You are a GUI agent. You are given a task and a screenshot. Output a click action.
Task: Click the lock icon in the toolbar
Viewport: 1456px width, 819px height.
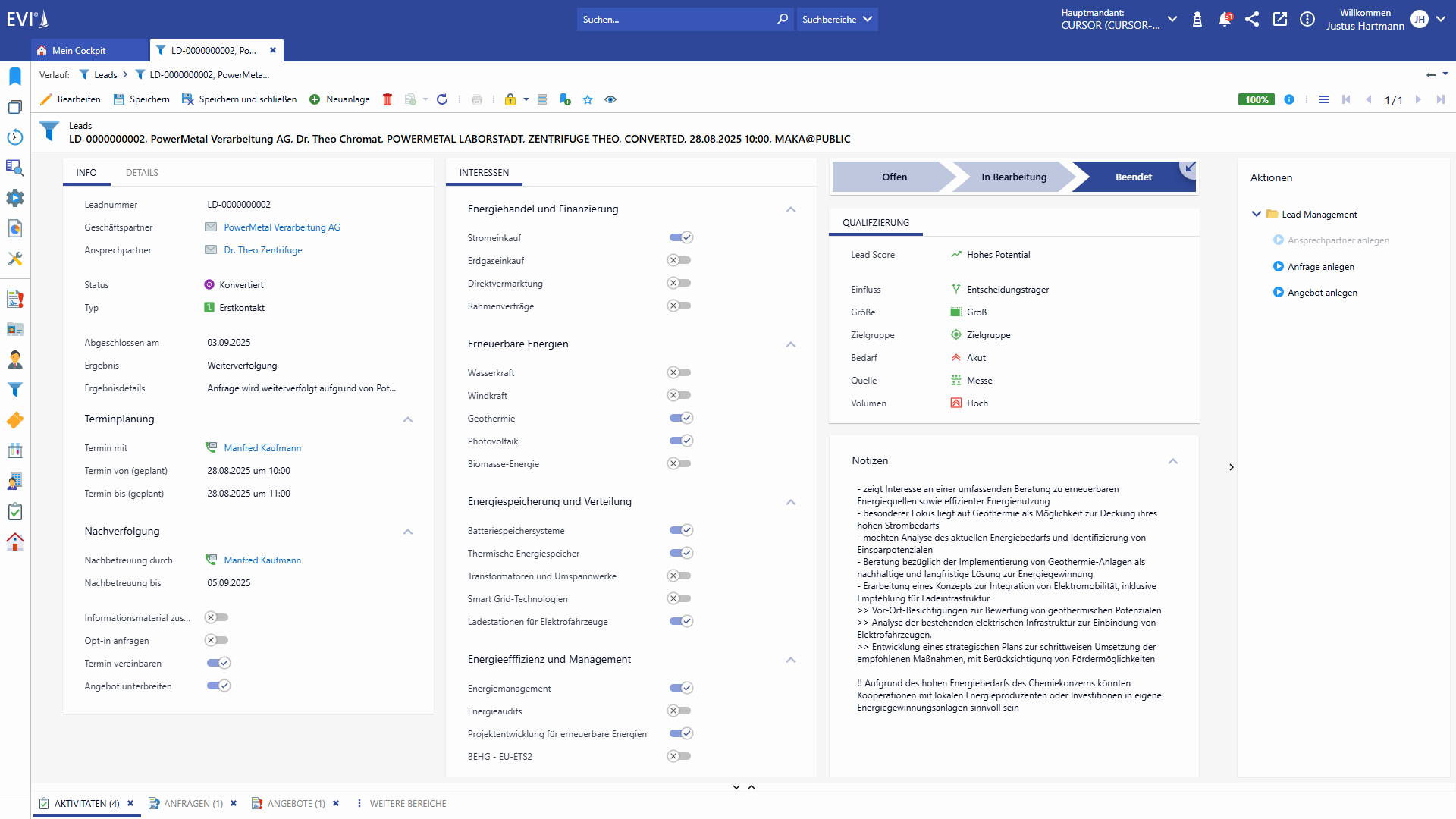[510, 99]
